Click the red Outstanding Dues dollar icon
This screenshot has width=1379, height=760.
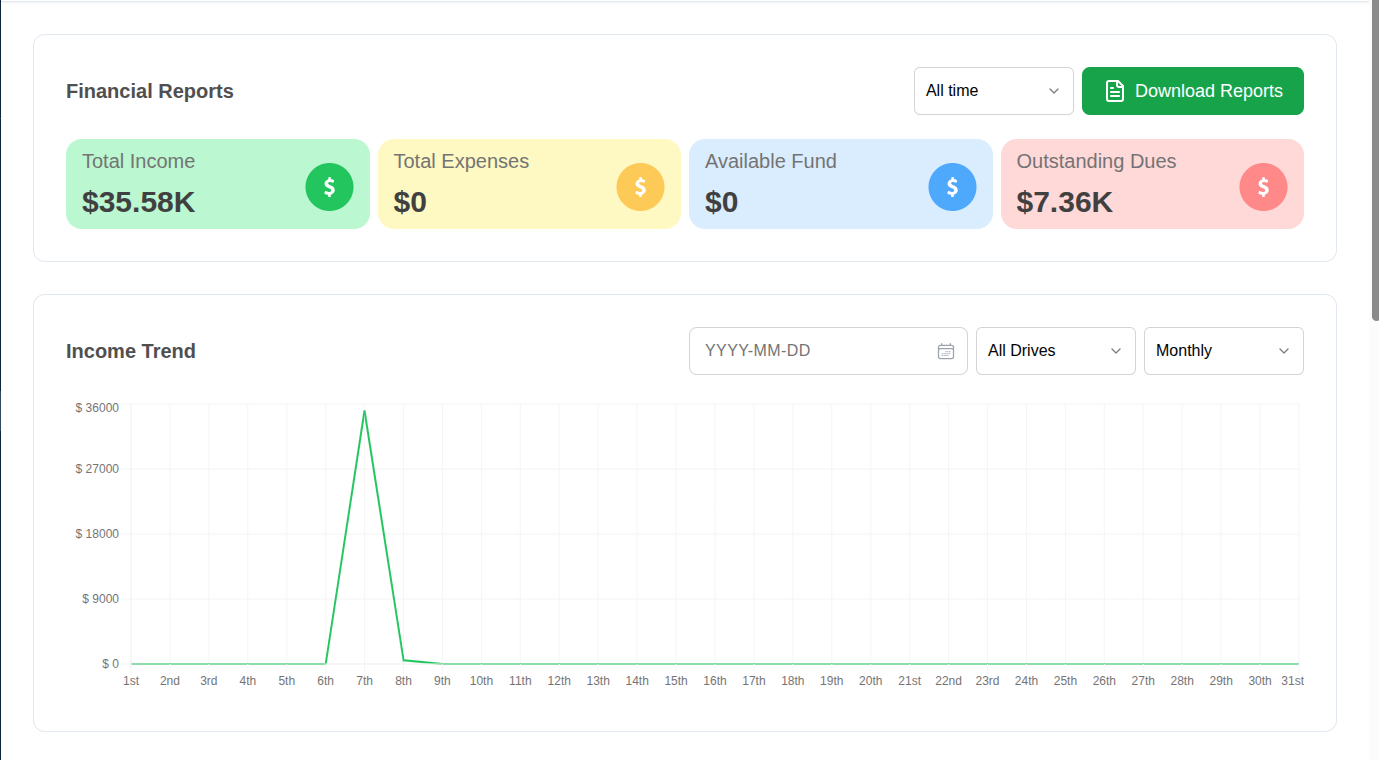coord(1263,187)
